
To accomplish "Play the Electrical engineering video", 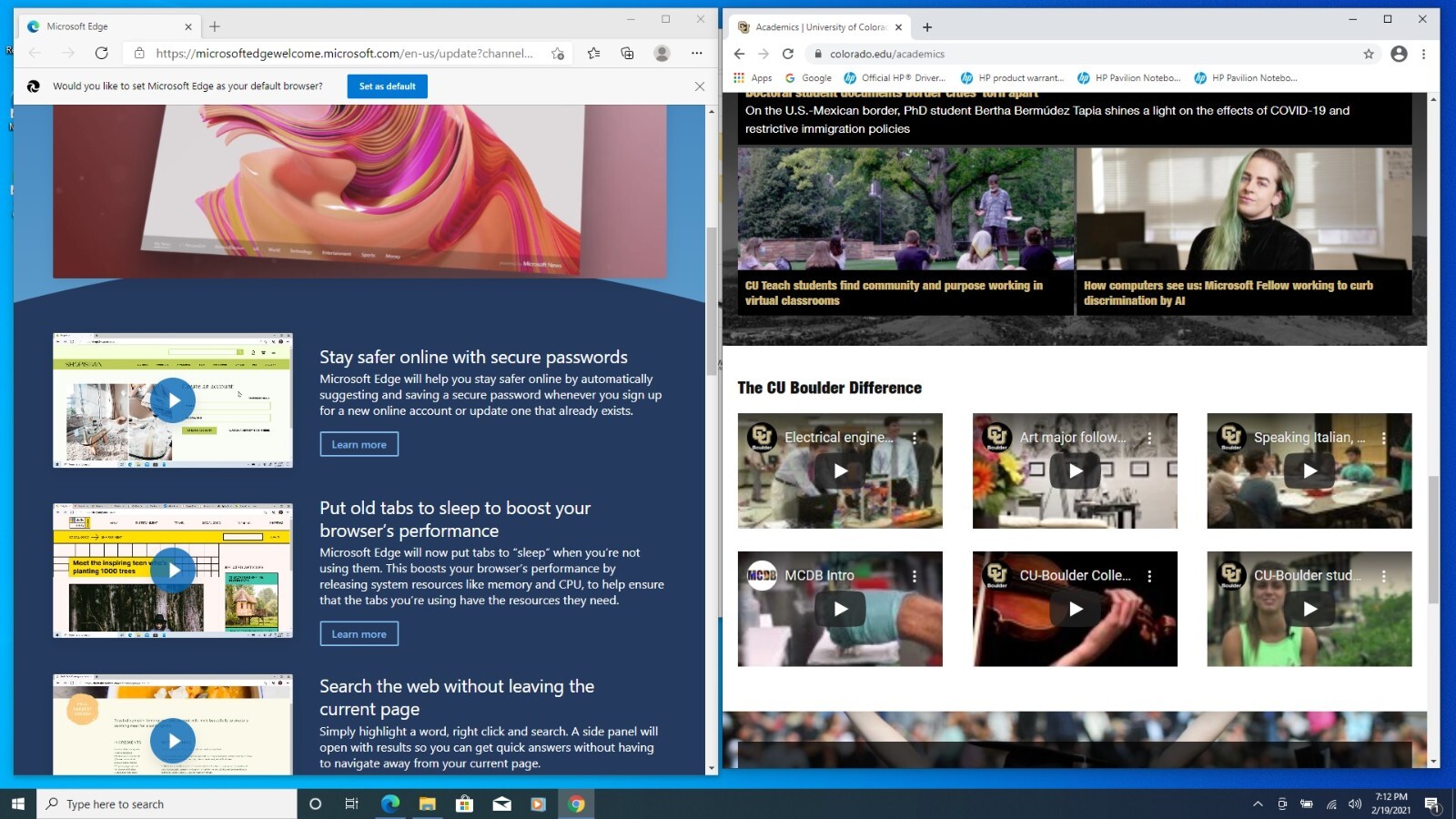I will pyautogui.click(x=840, y=471).
